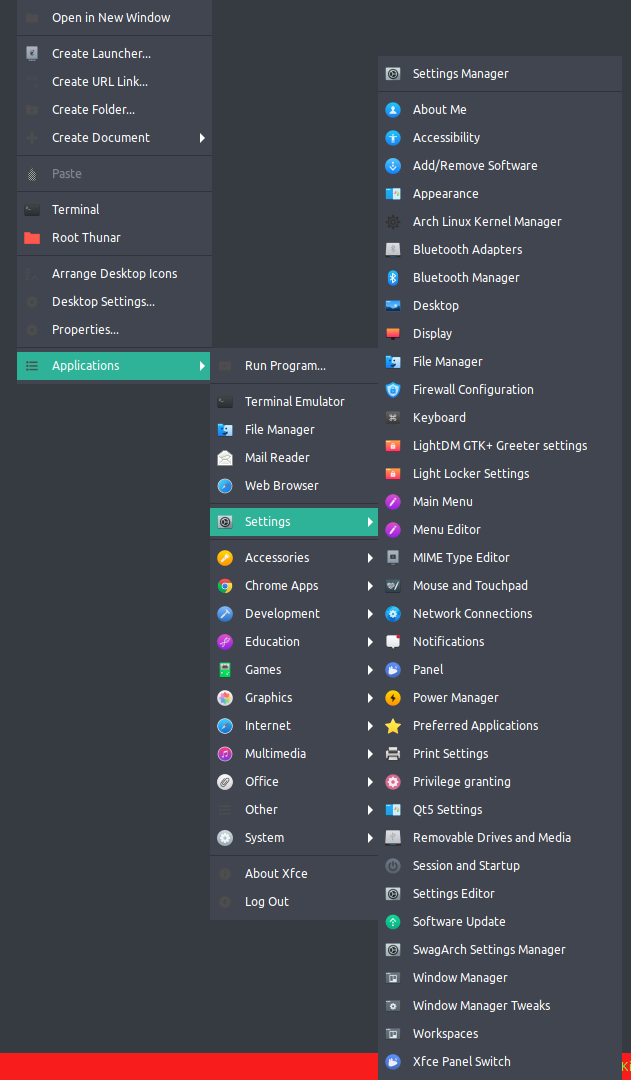Click the Display settings icon

click(x=393, y=333)
